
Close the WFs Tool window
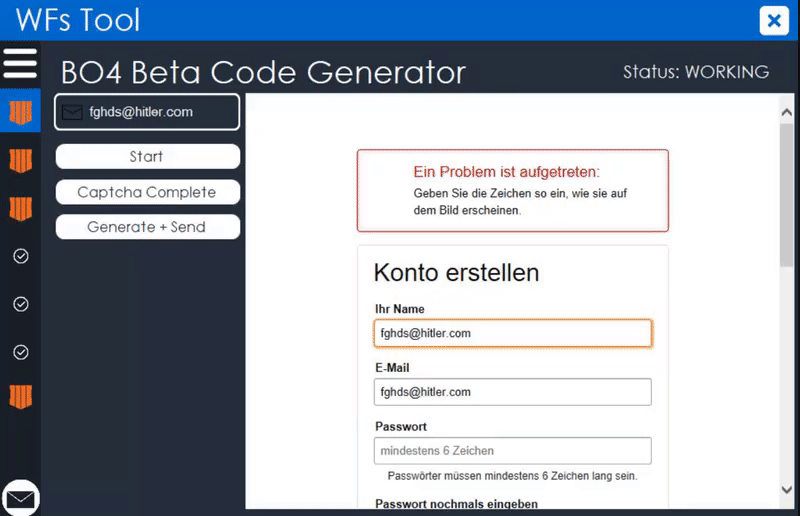(774, 20)
